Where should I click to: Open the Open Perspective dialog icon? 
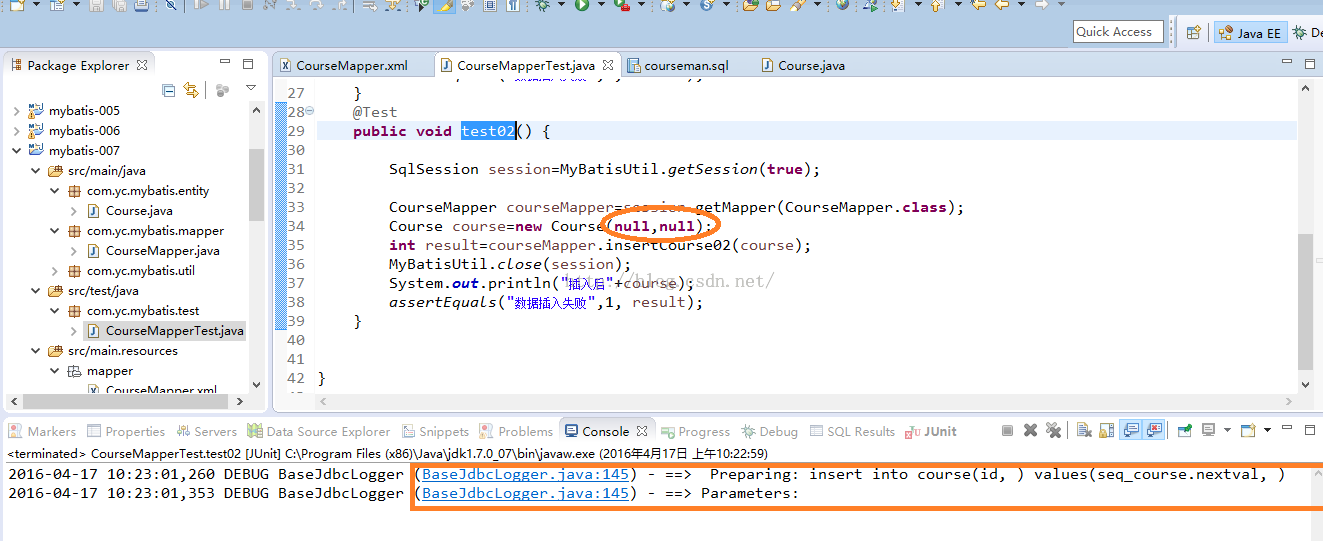click(1193, 32)
